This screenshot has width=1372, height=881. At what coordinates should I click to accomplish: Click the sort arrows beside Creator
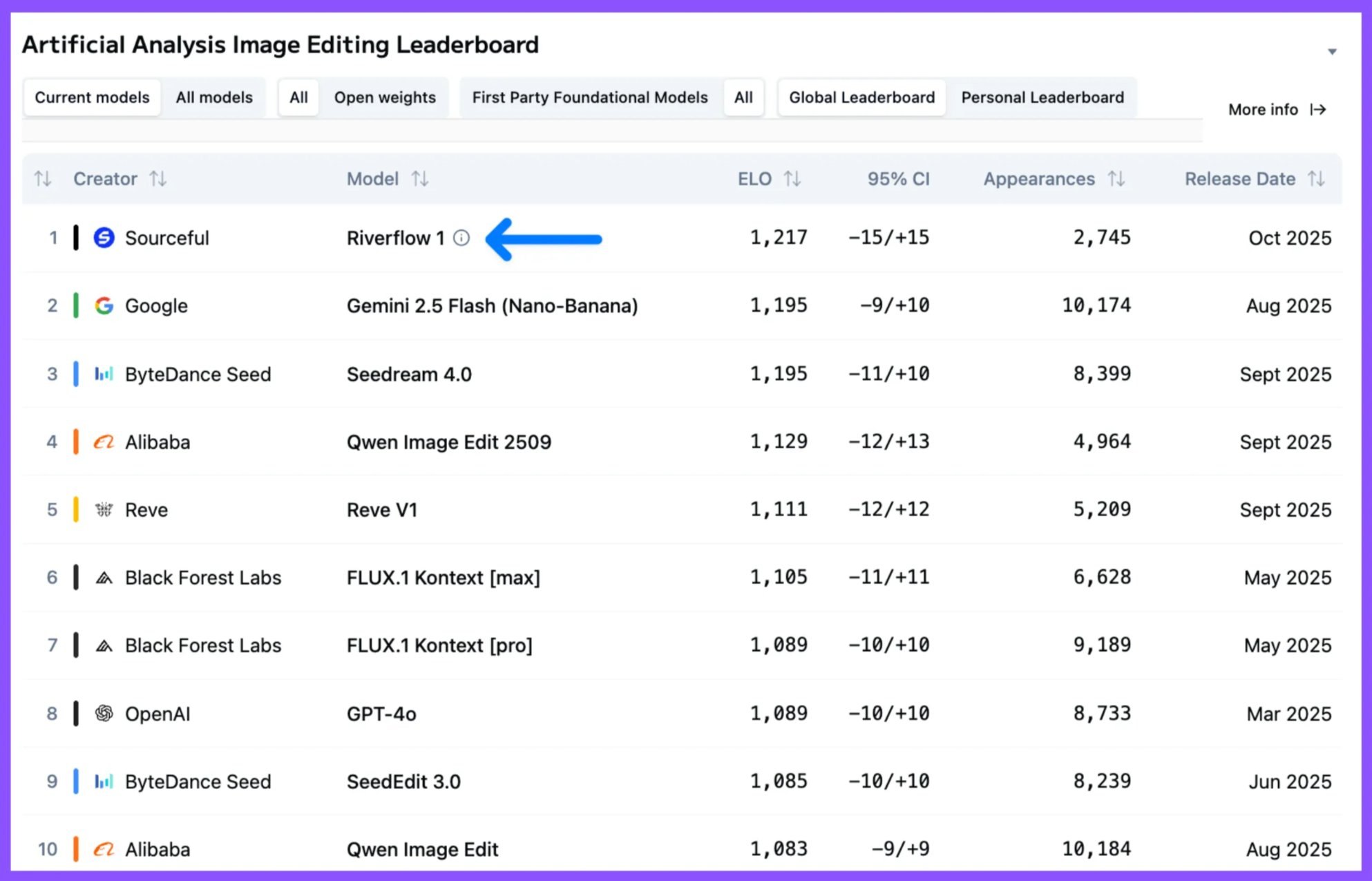point(158,179)
